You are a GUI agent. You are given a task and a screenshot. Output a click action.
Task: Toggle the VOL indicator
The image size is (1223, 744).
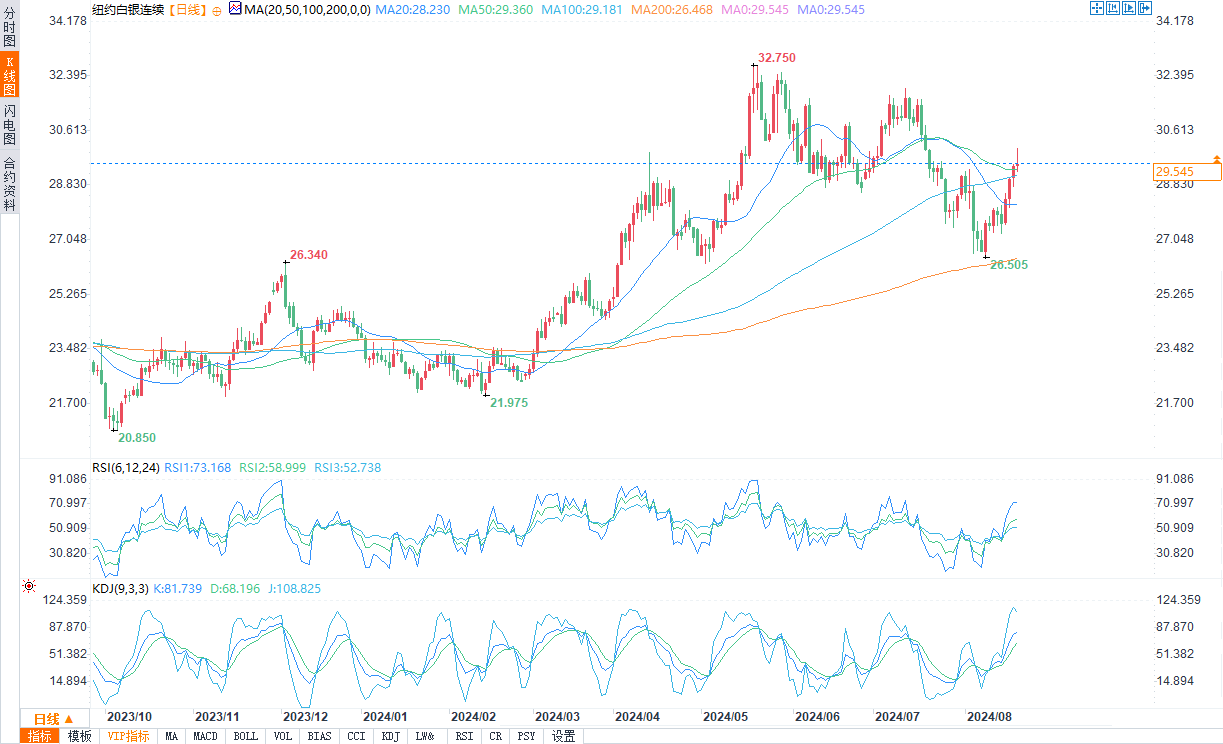point(283,736)
